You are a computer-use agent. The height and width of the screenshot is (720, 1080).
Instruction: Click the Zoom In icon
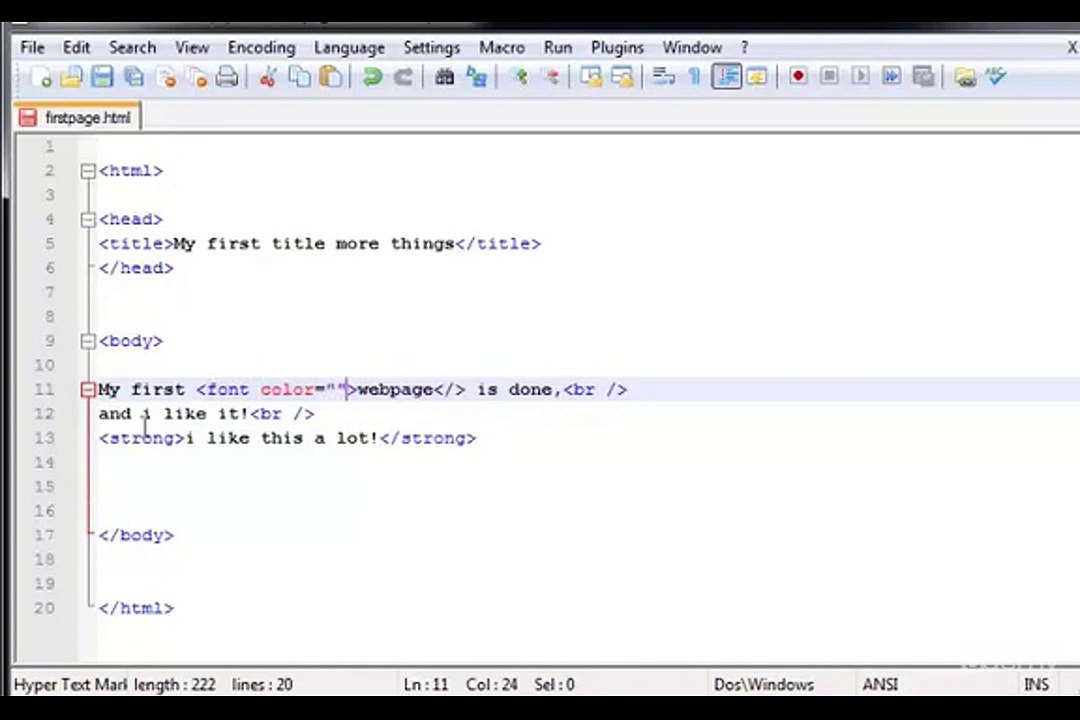pyautogui.click(x=519, y=76)
